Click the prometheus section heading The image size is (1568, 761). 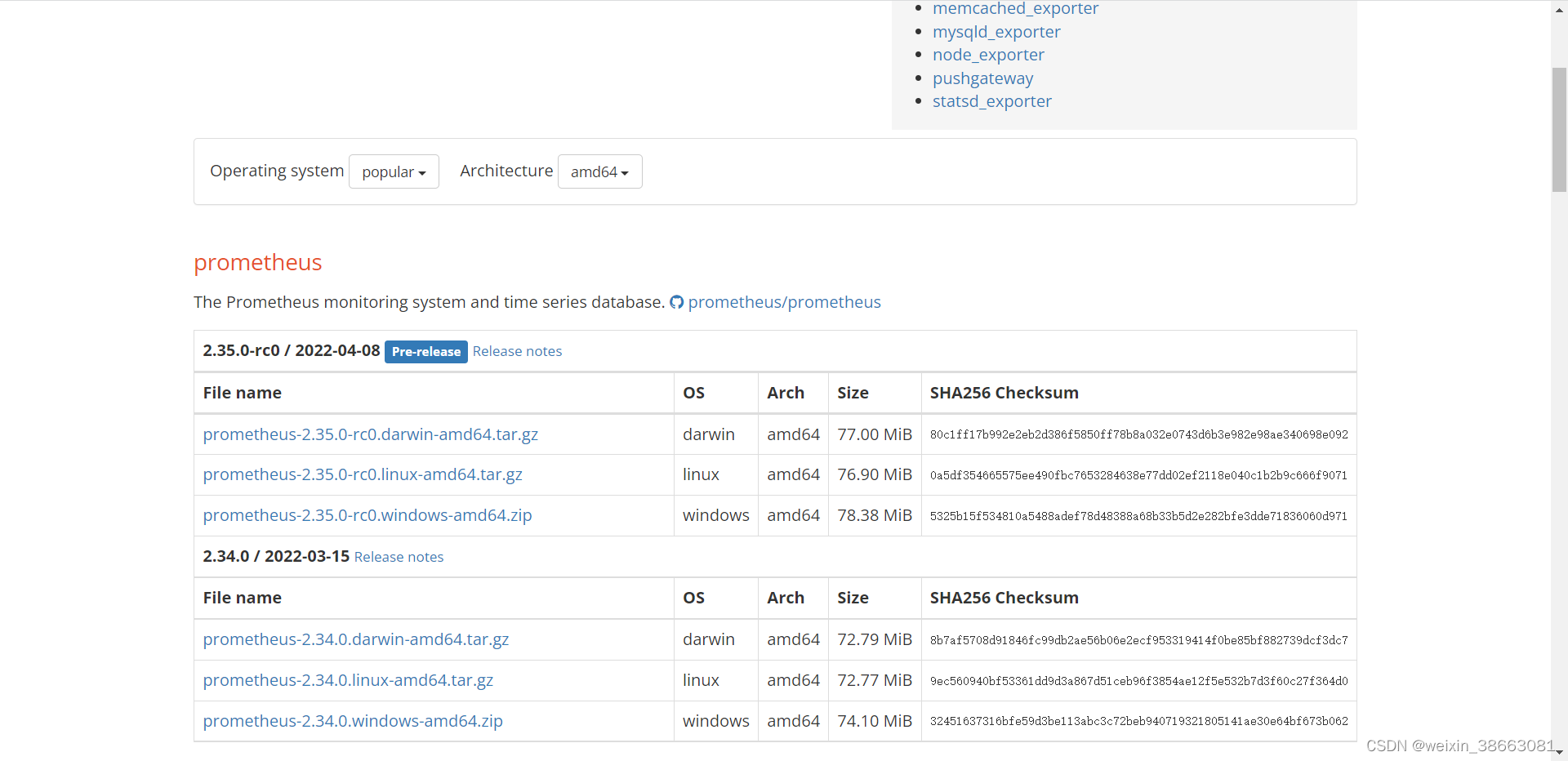coord(258,262)
